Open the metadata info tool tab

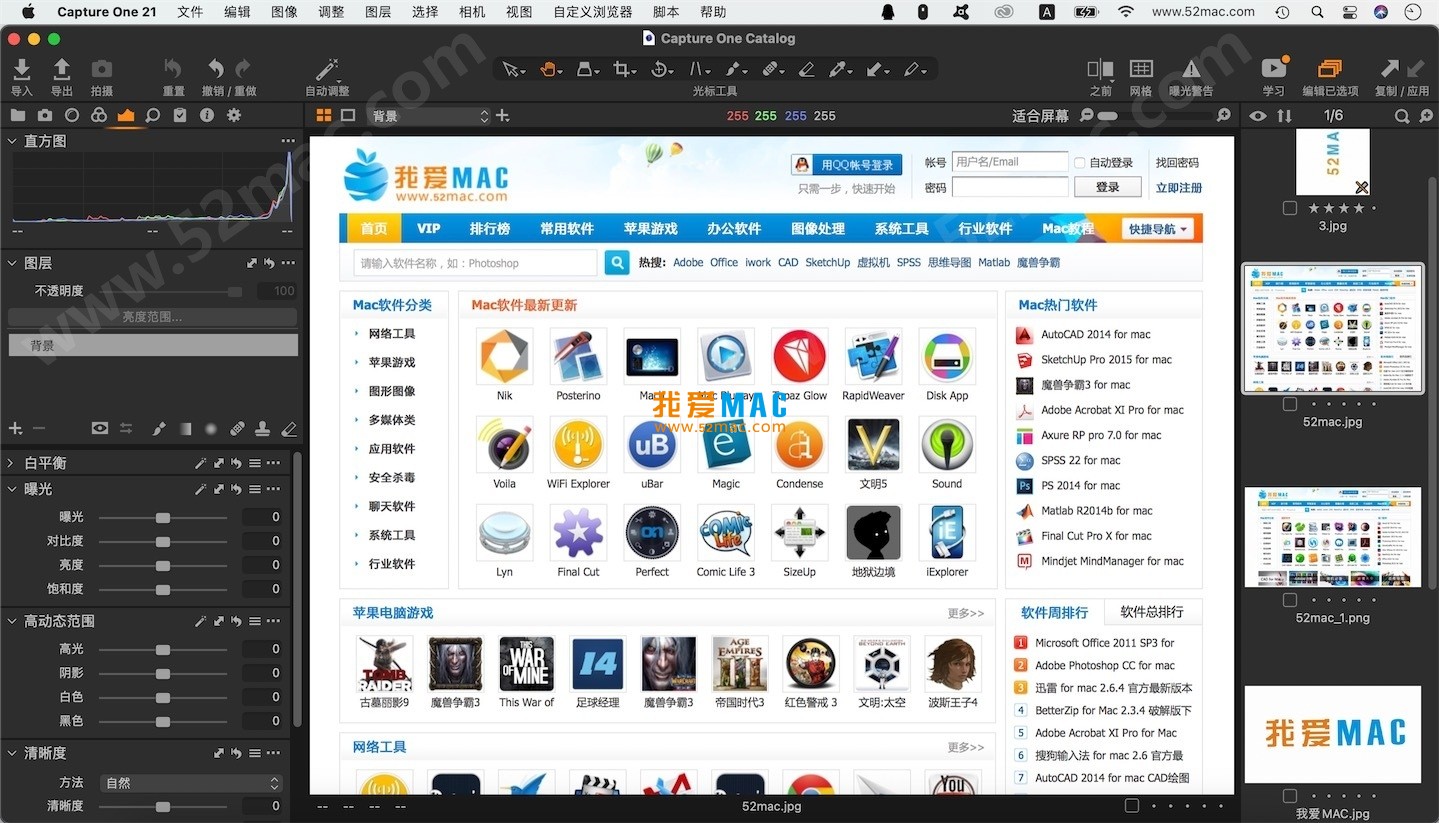coord(207,115)
